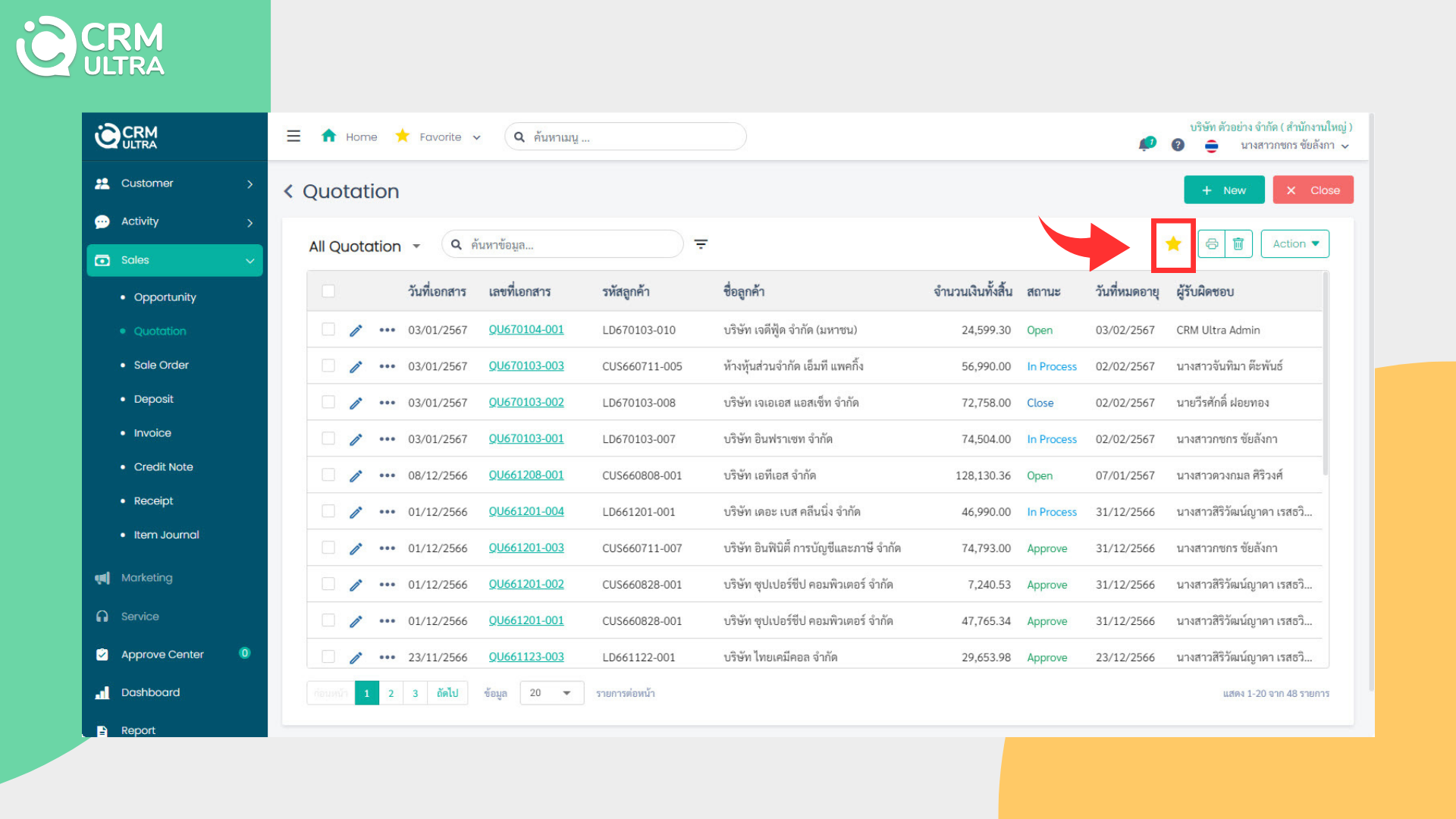Select Item Journal in the Sales submenu
This screenshot has width=1456, height=819.
(x=167, y=535)
